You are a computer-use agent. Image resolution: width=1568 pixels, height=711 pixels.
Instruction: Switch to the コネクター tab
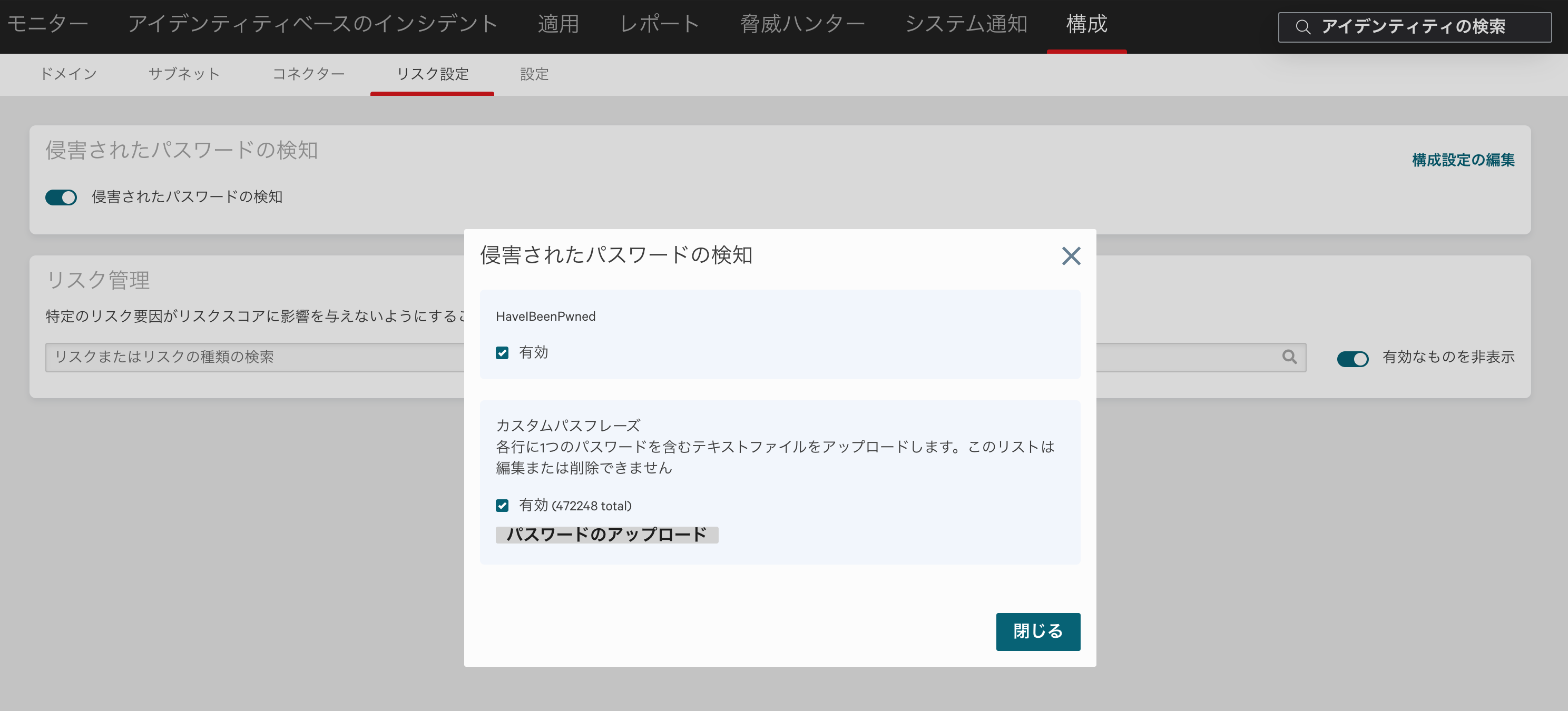(309, 74)
